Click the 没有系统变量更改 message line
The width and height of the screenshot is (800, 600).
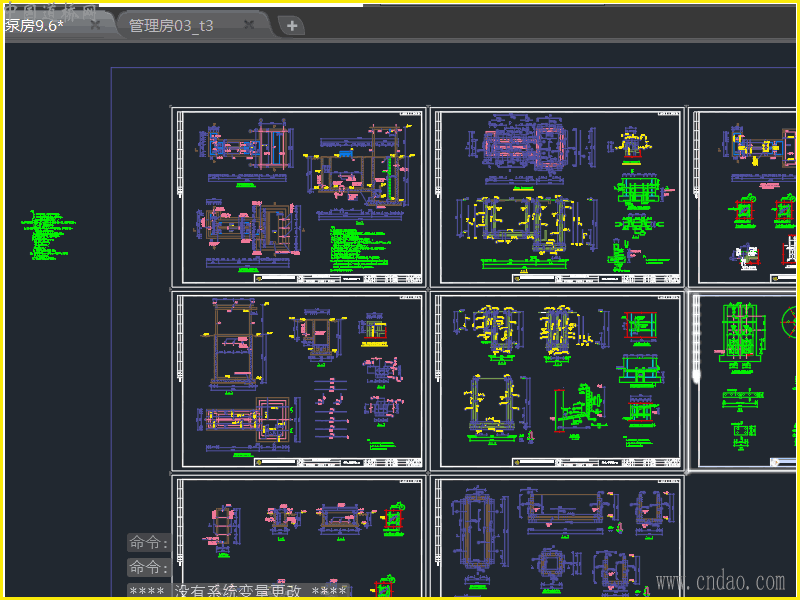pyautogui.click(x=238, y=591)
